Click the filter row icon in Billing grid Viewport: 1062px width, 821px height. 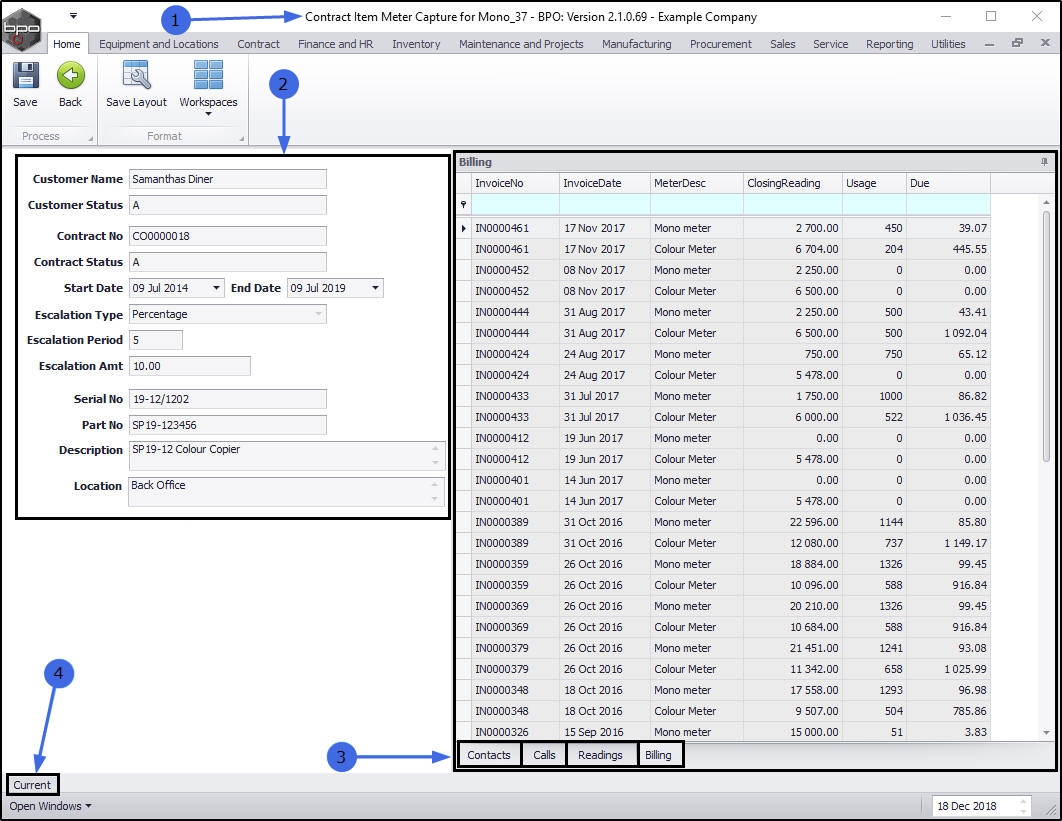pos(463,204)
